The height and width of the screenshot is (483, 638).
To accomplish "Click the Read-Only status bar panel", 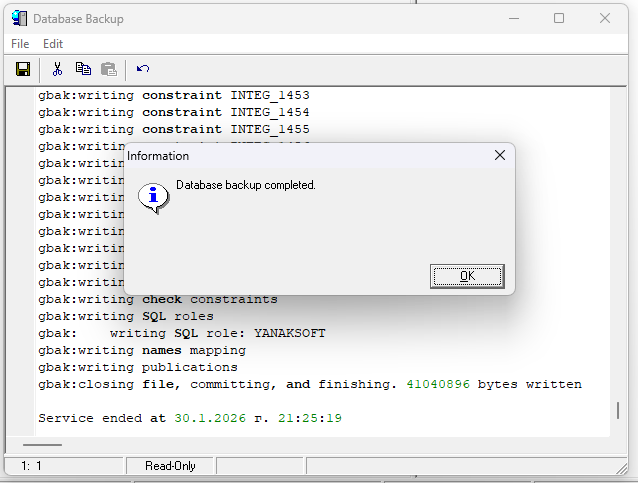I will click(170, 466).
